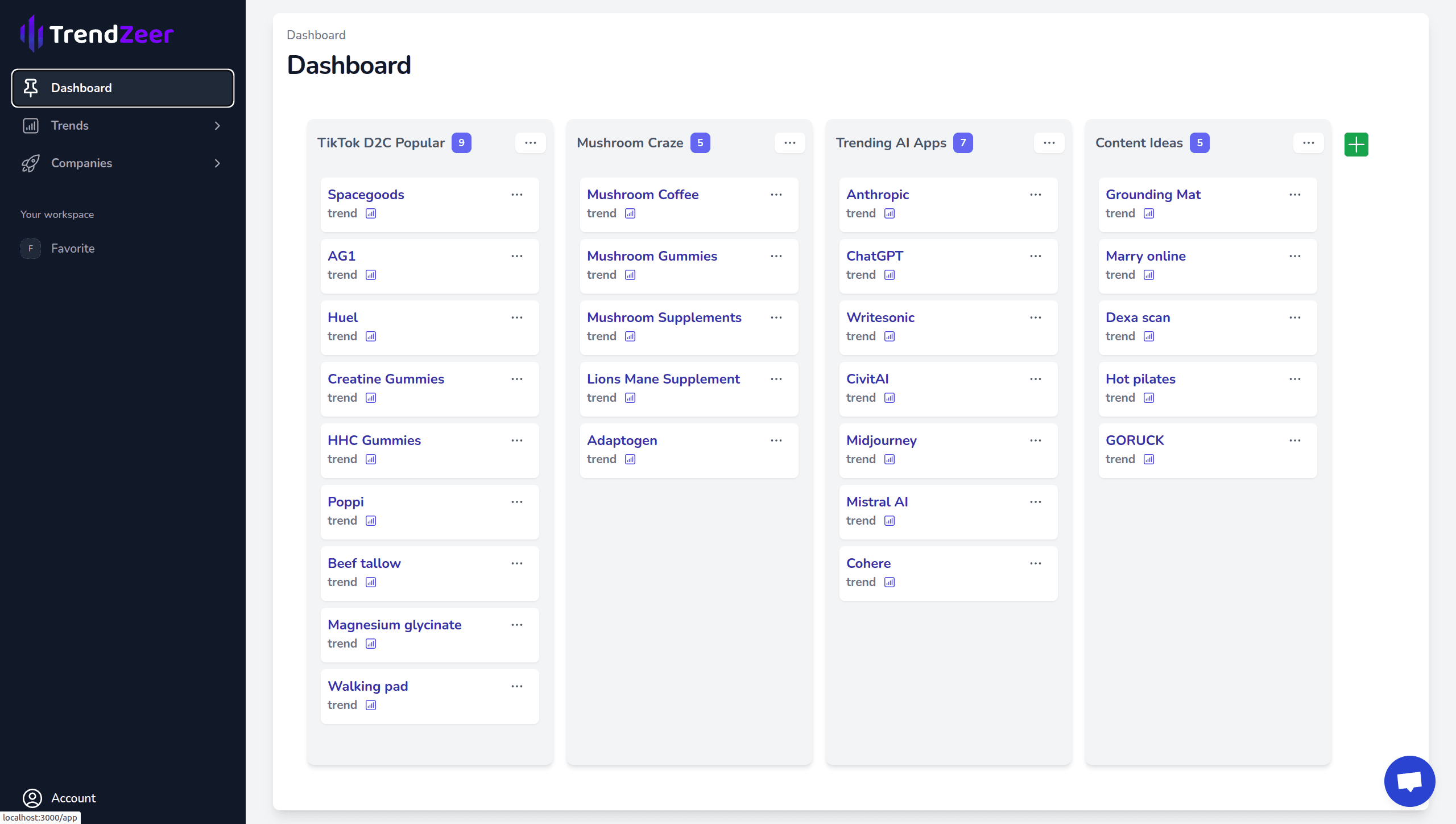Open Mushroom Craze column options menu
Viewport: 1456px width, 824px height.
(x=789, y=143)
